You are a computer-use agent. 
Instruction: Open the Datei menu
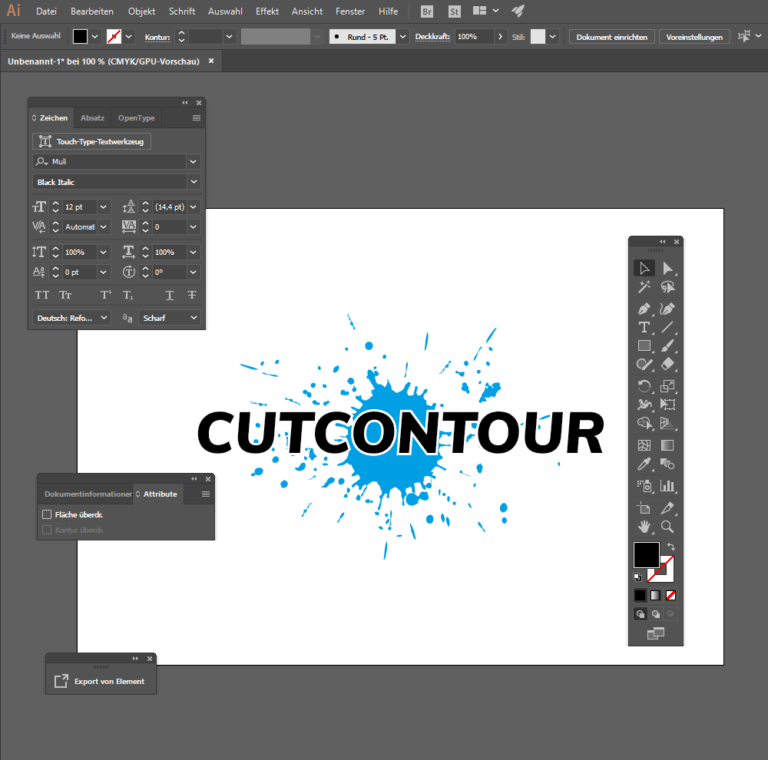click(46, 11)
